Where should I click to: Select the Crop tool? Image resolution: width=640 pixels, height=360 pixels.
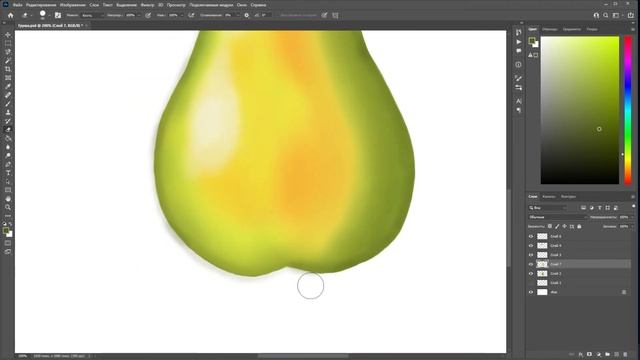pyautogui.click(x=8, y=69)
